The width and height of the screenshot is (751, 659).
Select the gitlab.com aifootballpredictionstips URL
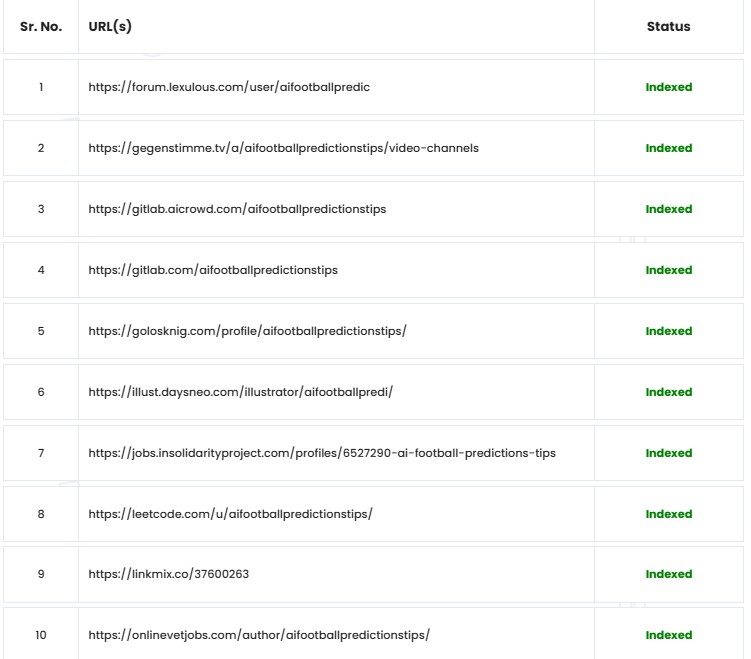[213, 270]
